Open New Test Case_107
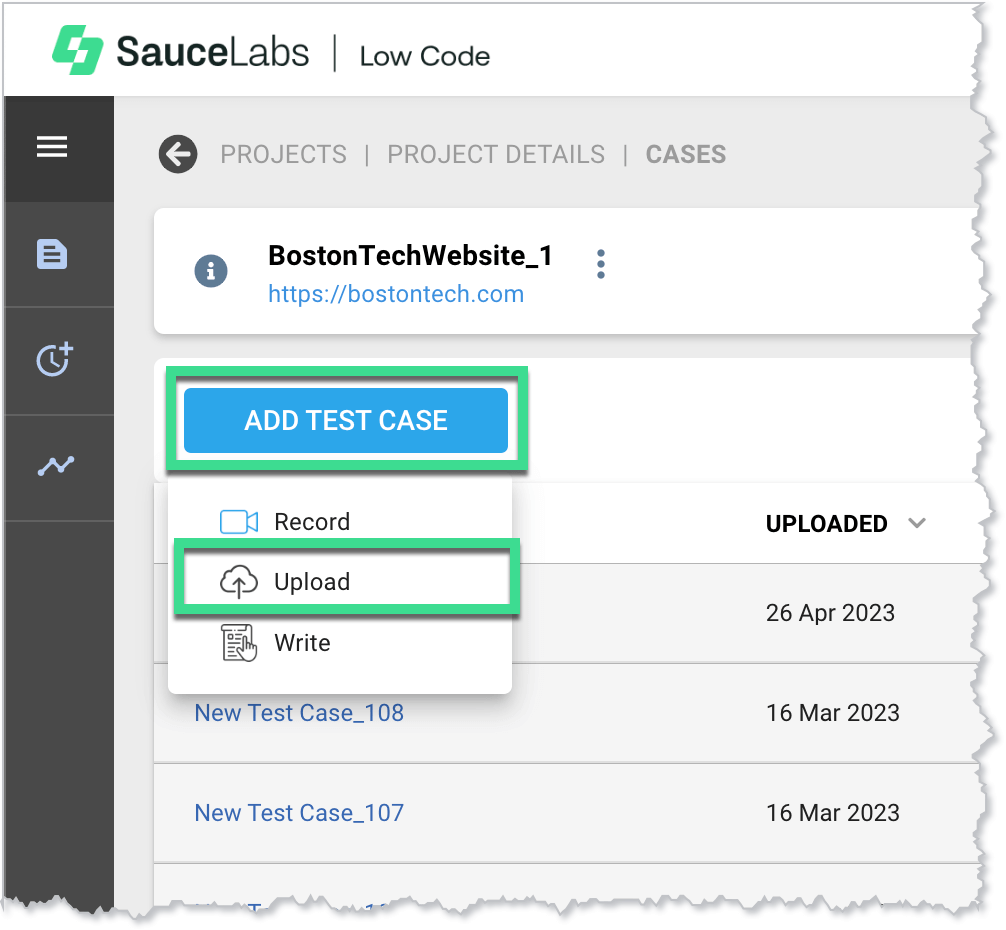 click(299, 813)
